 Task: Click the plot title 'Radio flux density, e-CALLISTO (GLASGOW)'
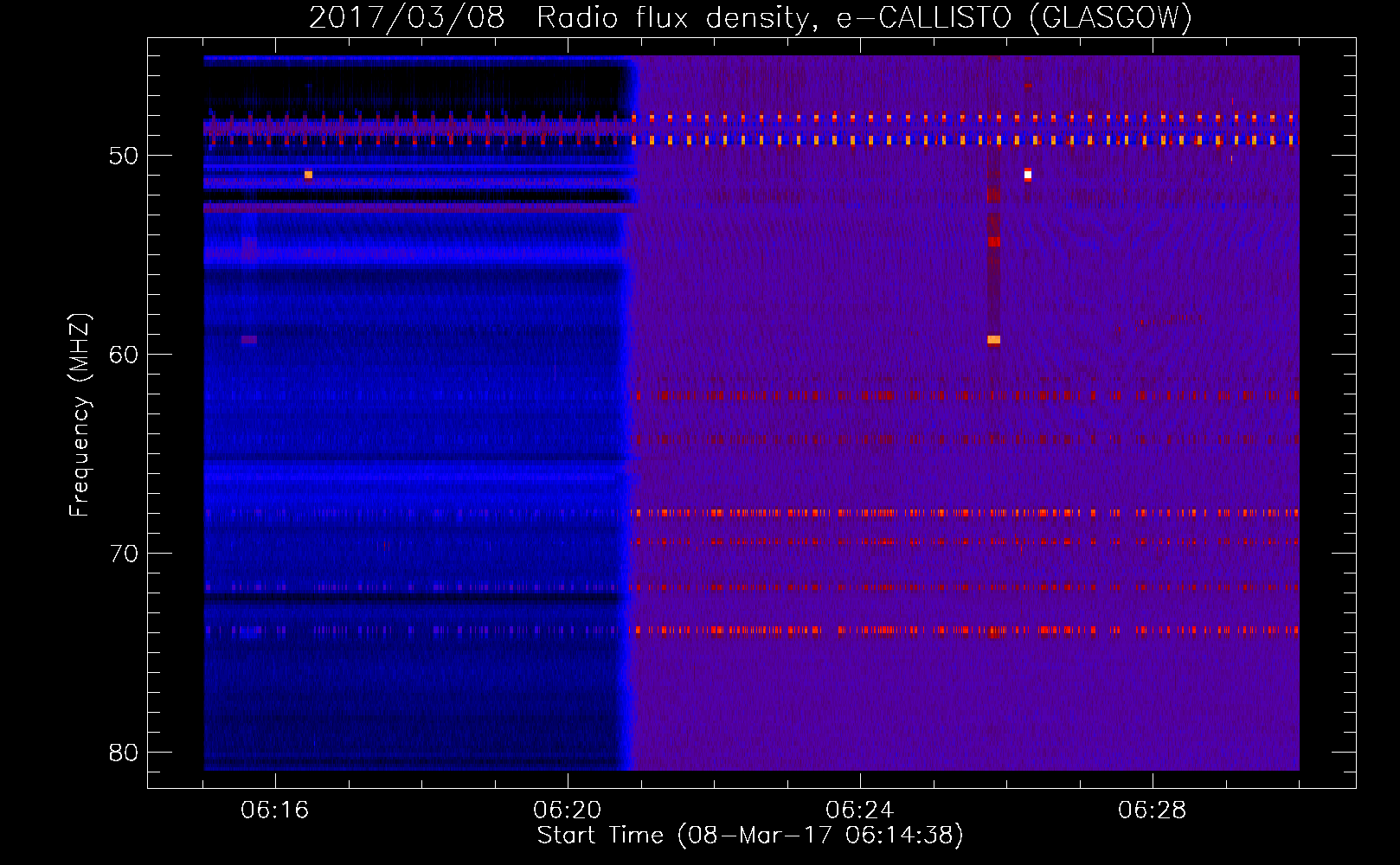click(x=864, y=17)
